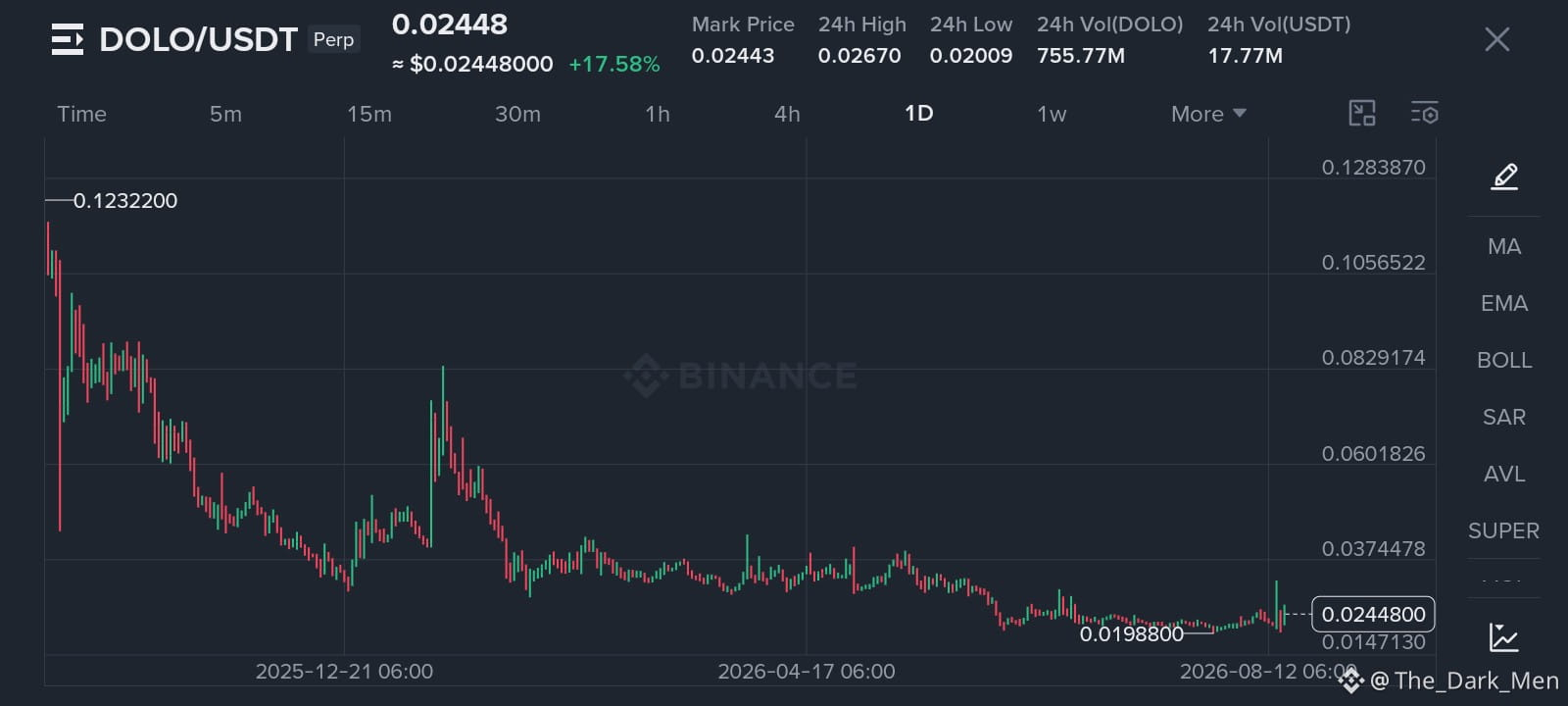Select the 1w timeframe
Image resolution: width=1568 pixels, height=706 pixels.
[1052, 114]
